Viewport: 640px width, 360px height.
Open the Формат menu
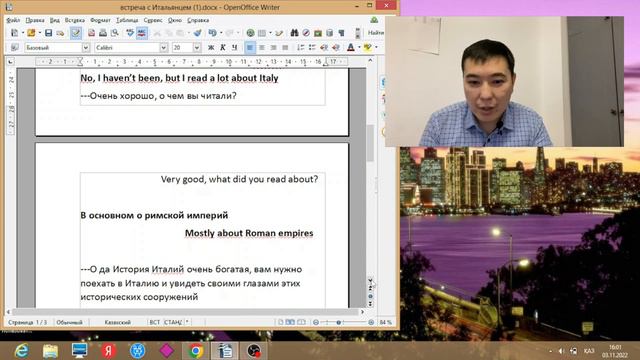pyautogui.click(x=100, y=20)
